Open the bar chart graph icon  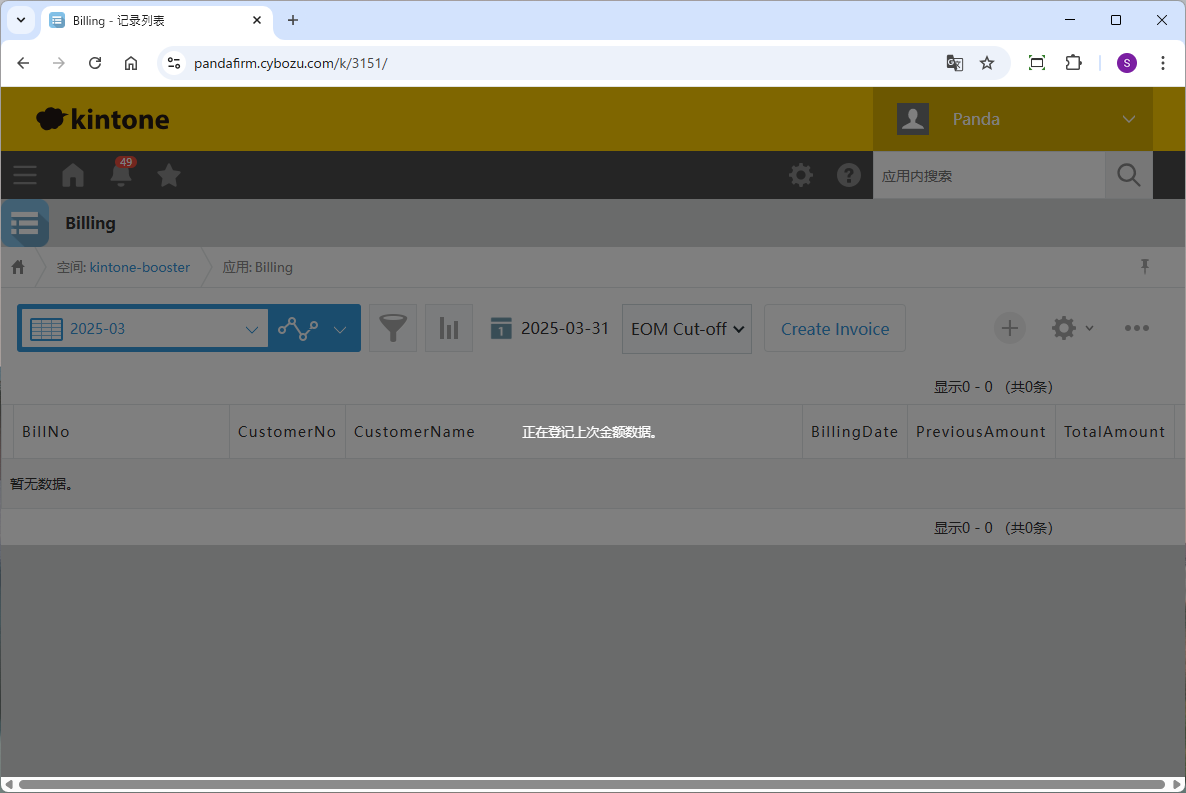tap(449, 328)
